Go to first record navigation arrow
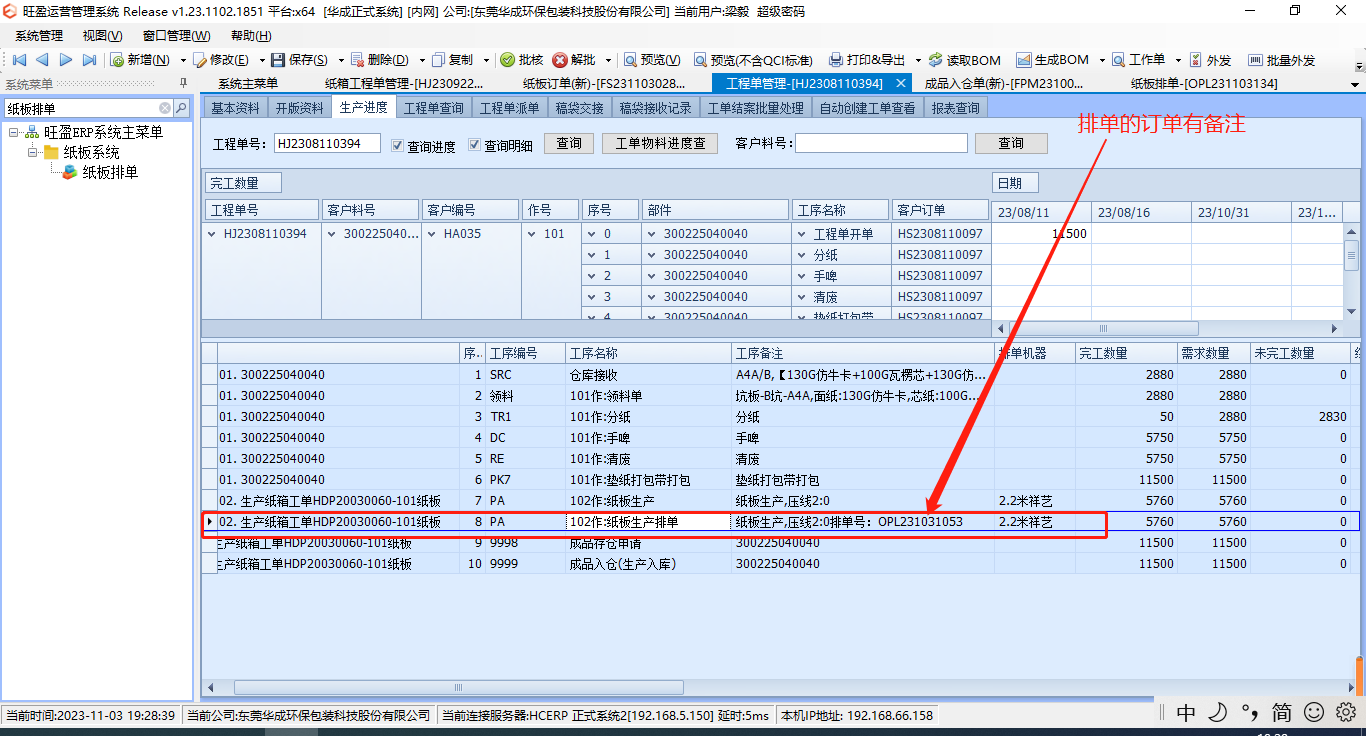The image size is (1366, 736). [x=19, y=60]
